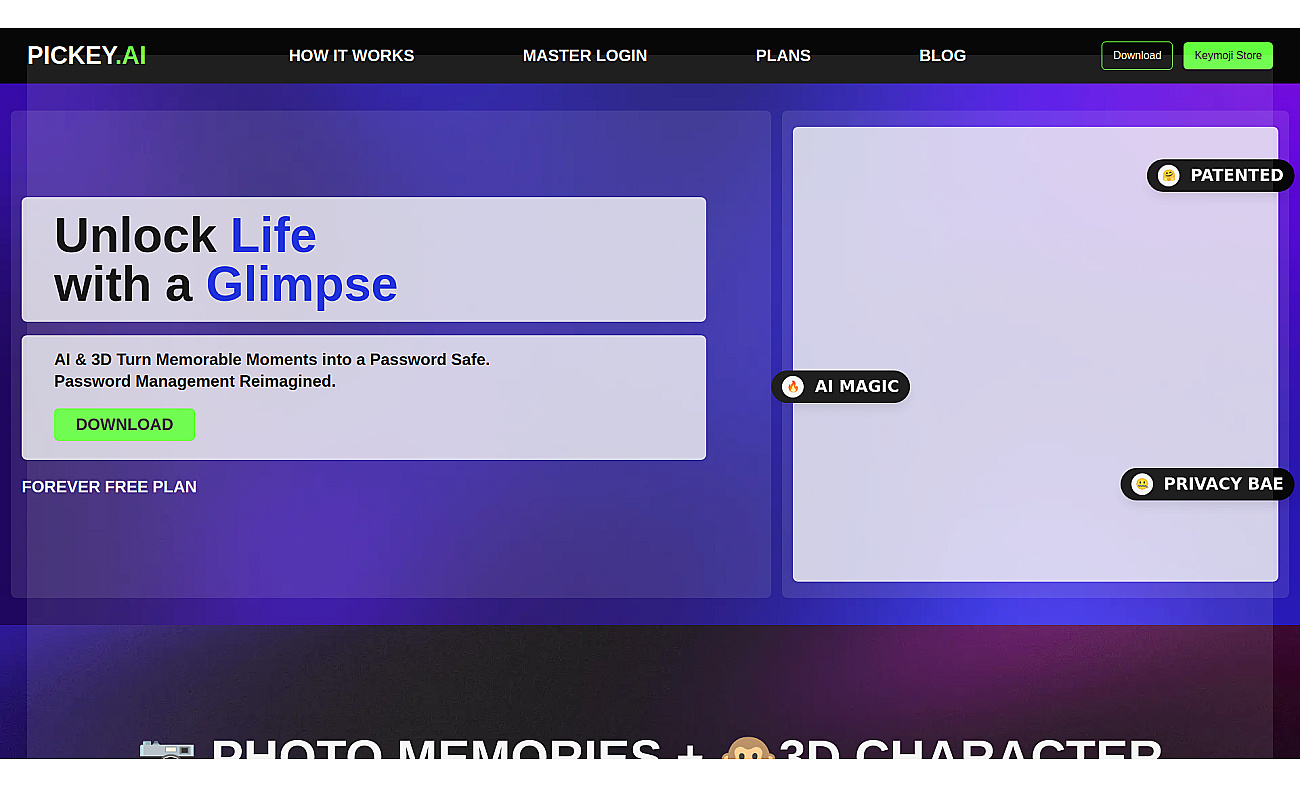Click the face emoji on PRIVACY BAE badge
Screen dimensions: 1300x788
pyautogui.click(x=1142, y=484)
